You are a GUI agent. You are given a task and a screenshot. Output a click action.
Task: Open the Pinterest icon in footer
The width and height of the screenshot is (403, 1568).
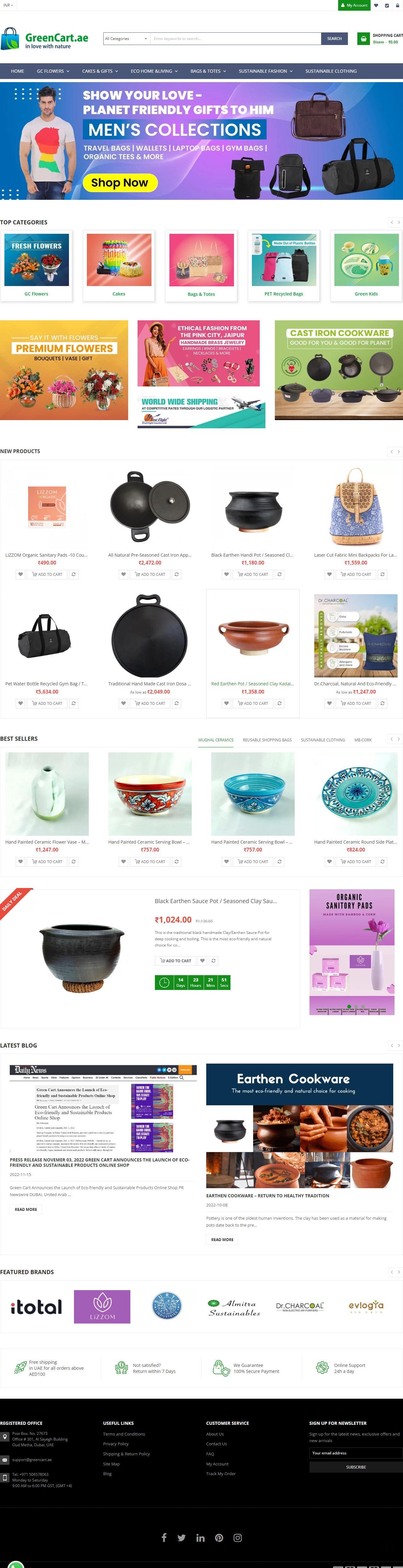point(219,1537)
